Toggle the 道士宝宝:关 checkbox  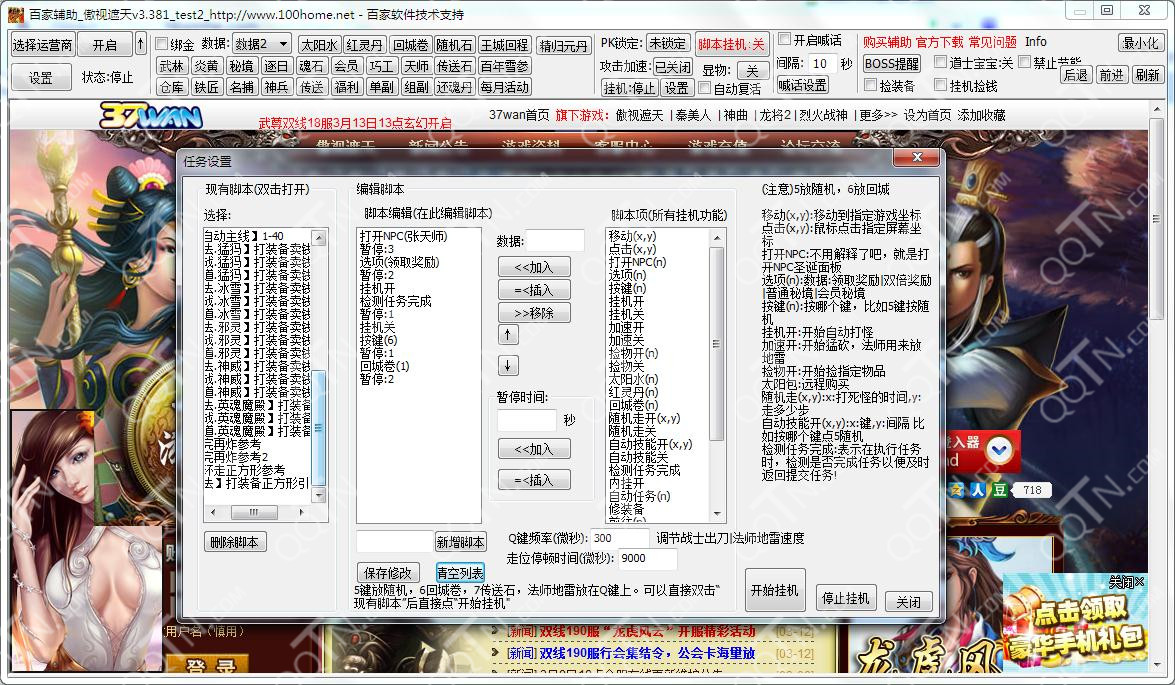(940, 62)
